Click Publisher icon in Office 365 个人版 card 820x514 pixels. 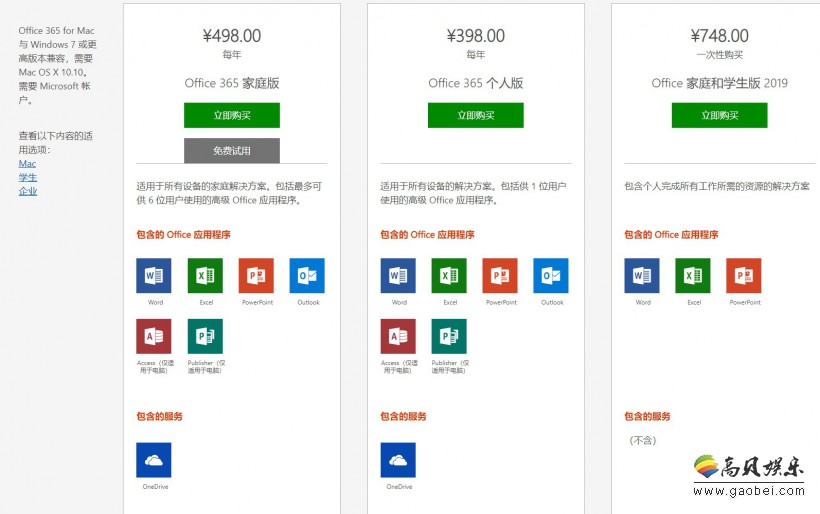(x=449, y=336)
